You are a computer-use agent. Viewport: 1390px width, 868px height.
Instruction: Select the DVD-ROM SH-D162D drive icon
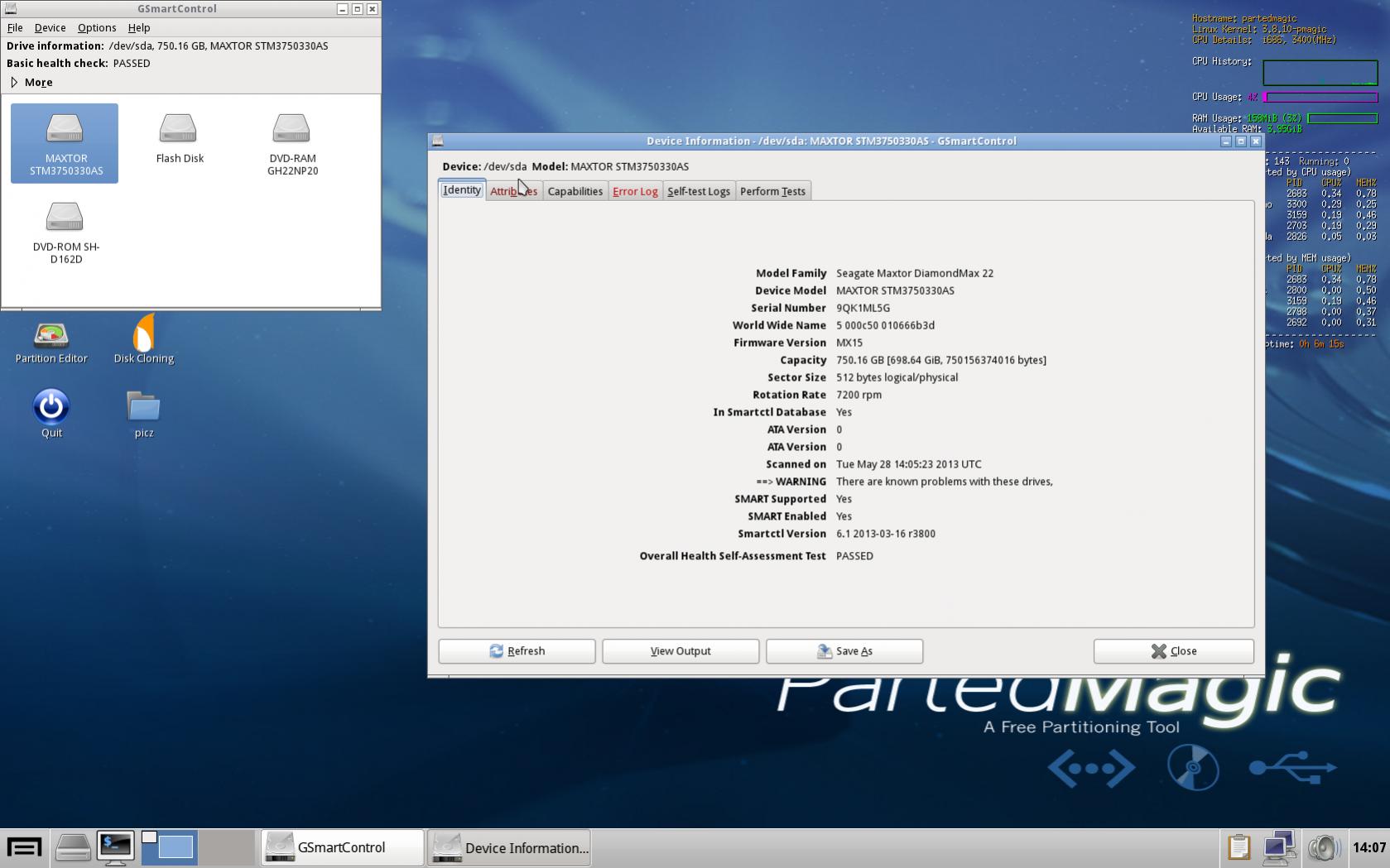click(65, 233)
